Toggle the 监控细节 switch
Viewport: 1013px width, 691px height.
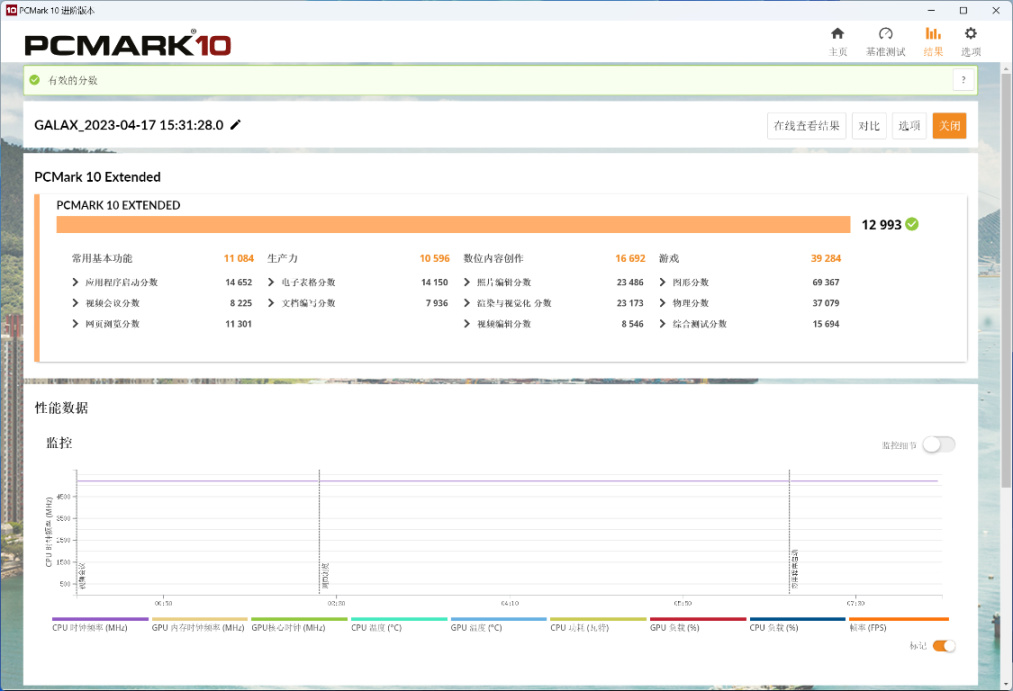click(939, 444)
